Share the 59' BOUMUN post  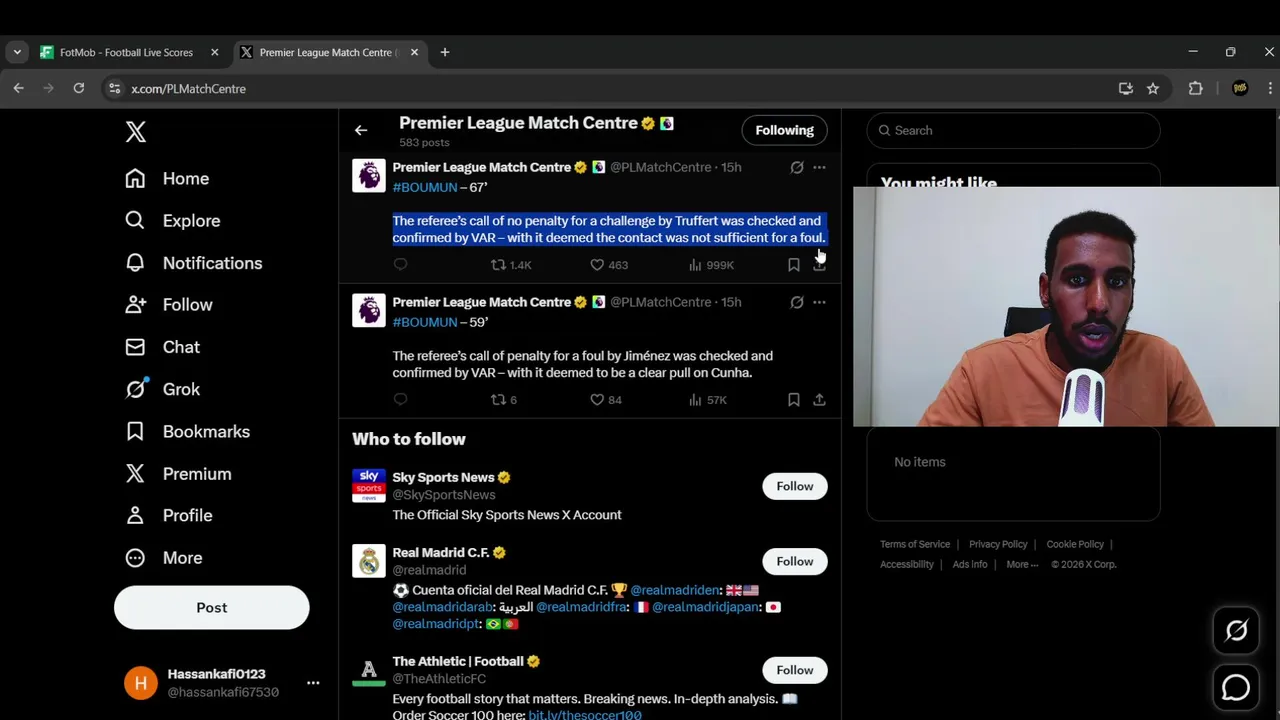pyautogui.click(x=819, y=400)
